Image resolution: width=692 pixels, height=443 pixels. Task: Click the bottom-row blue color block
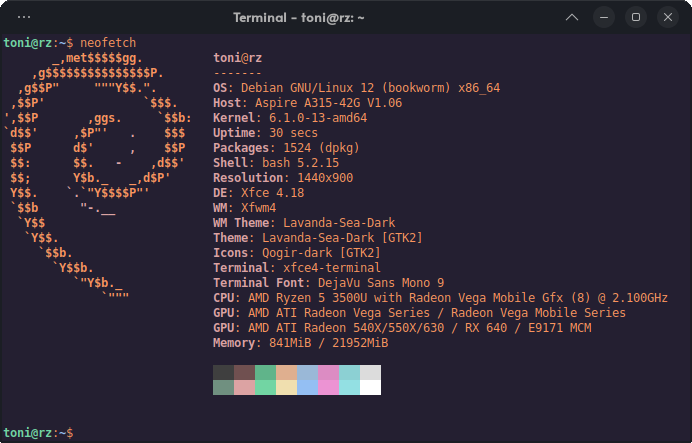click(x=308, y=387)
